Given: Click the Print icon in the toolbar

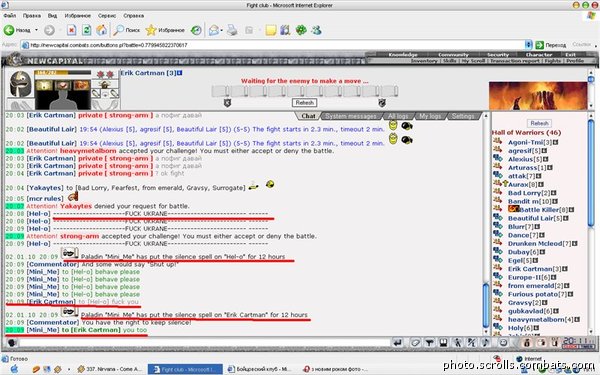Looking at the screenshot, I should 232,30.
